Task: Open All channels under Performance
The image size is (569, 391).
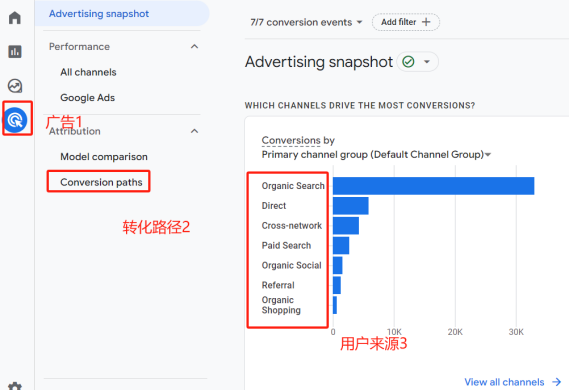Action: (x=88, y=72)
